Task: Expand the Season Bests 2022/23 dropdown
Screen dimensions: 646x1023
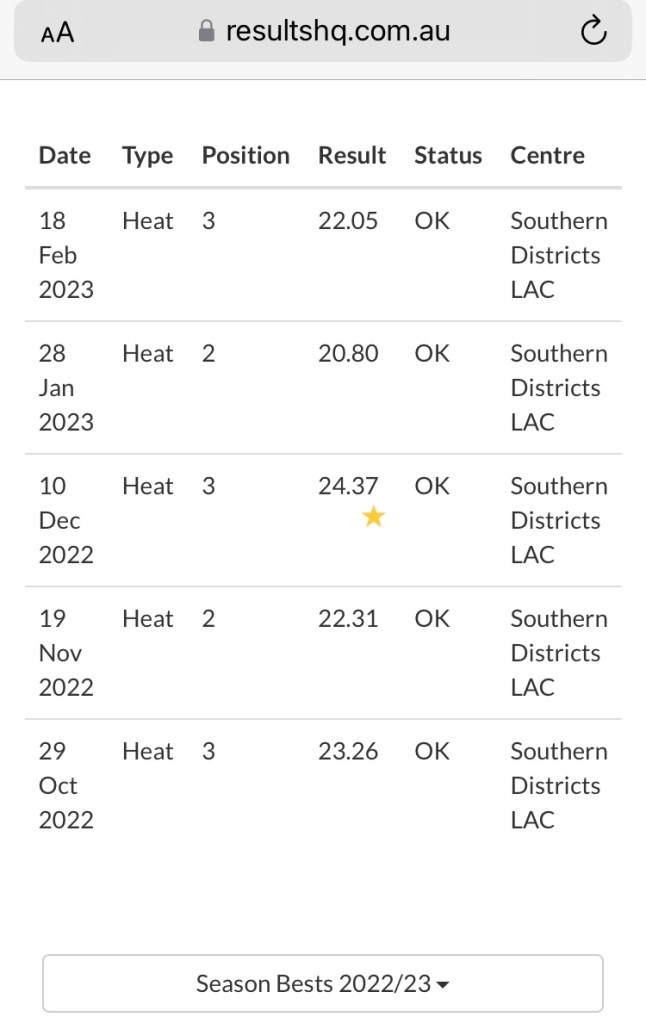Action: (x=322, y=983)
